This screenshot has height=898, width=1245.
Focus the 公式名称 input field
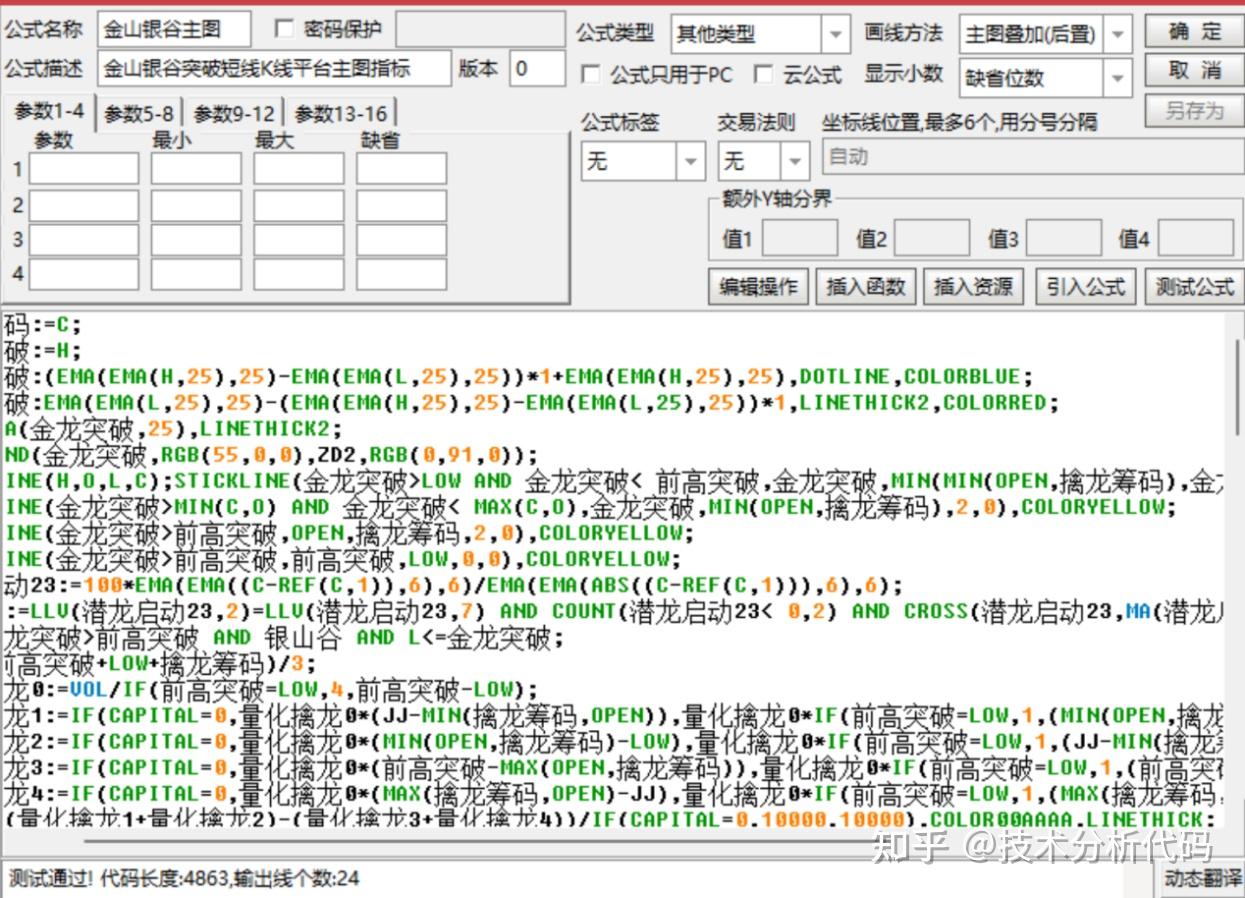pyautogui.click(x=174, y=29)
